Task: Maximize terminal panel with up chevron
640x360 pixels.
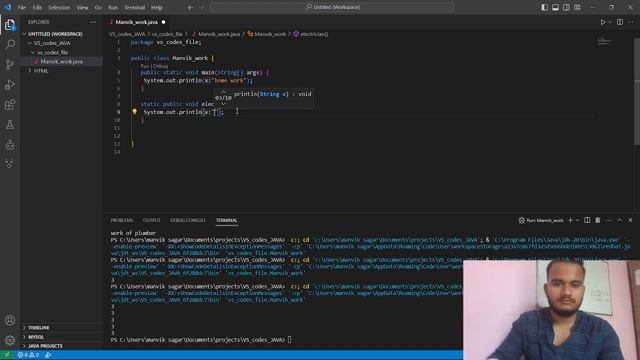Action: tap(619, 220)
